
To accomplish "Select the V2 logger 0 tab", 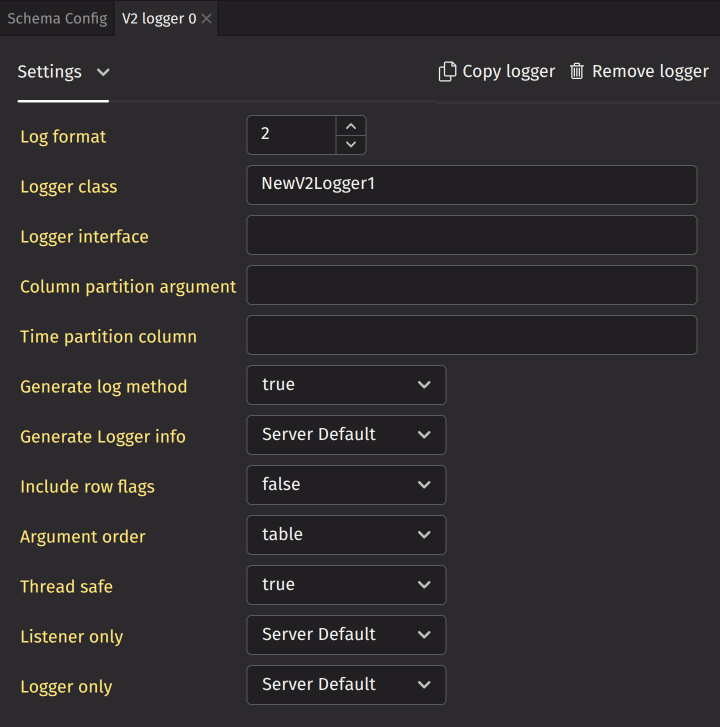I will pyautogui.click(x=158, y=19).
